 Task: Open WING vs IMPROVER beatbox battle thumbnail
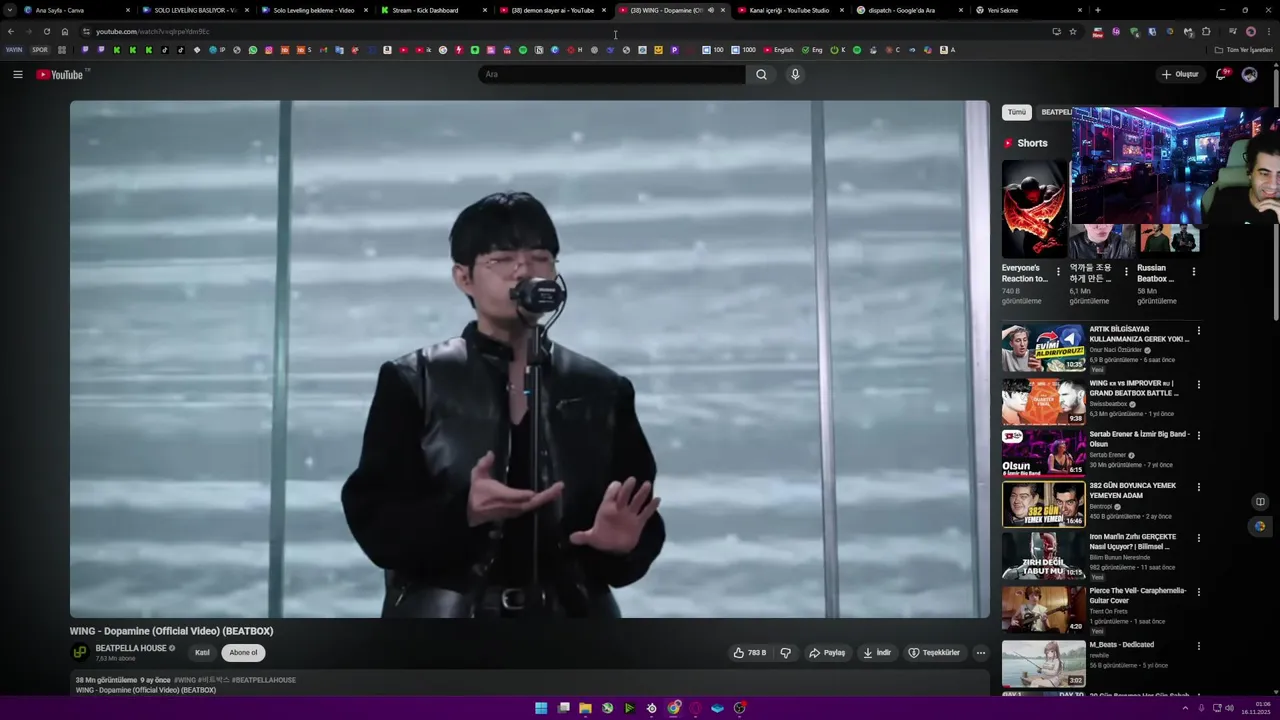tap(1043, 401)
